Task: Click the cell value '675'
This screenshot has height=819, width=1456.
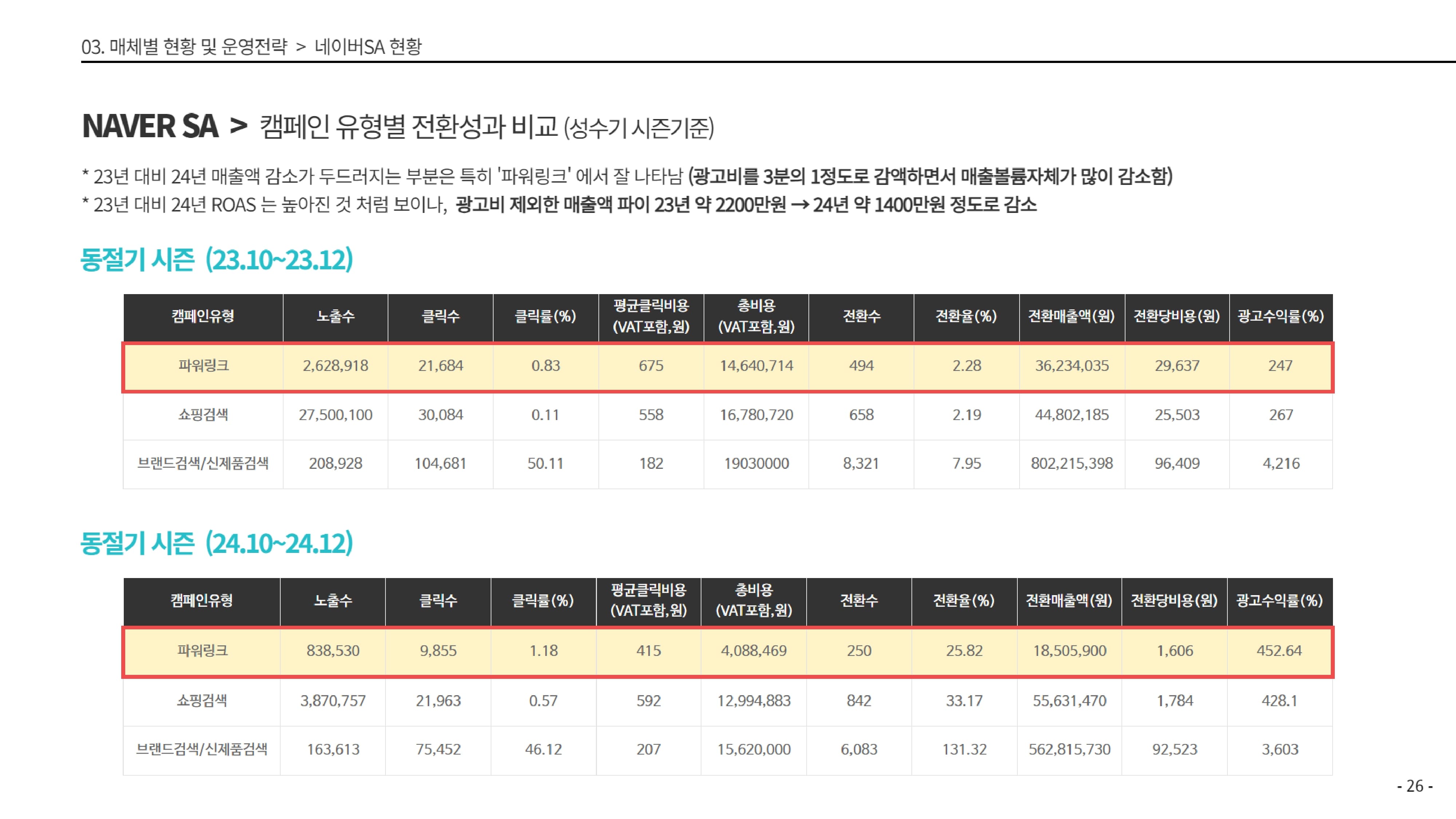Action: [x=651, y=366]
